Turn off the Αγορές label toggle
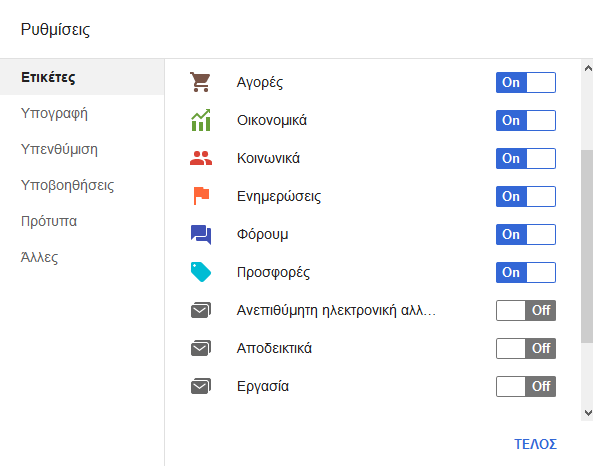Screen dimensions: 593x466 tap(526, 82)
